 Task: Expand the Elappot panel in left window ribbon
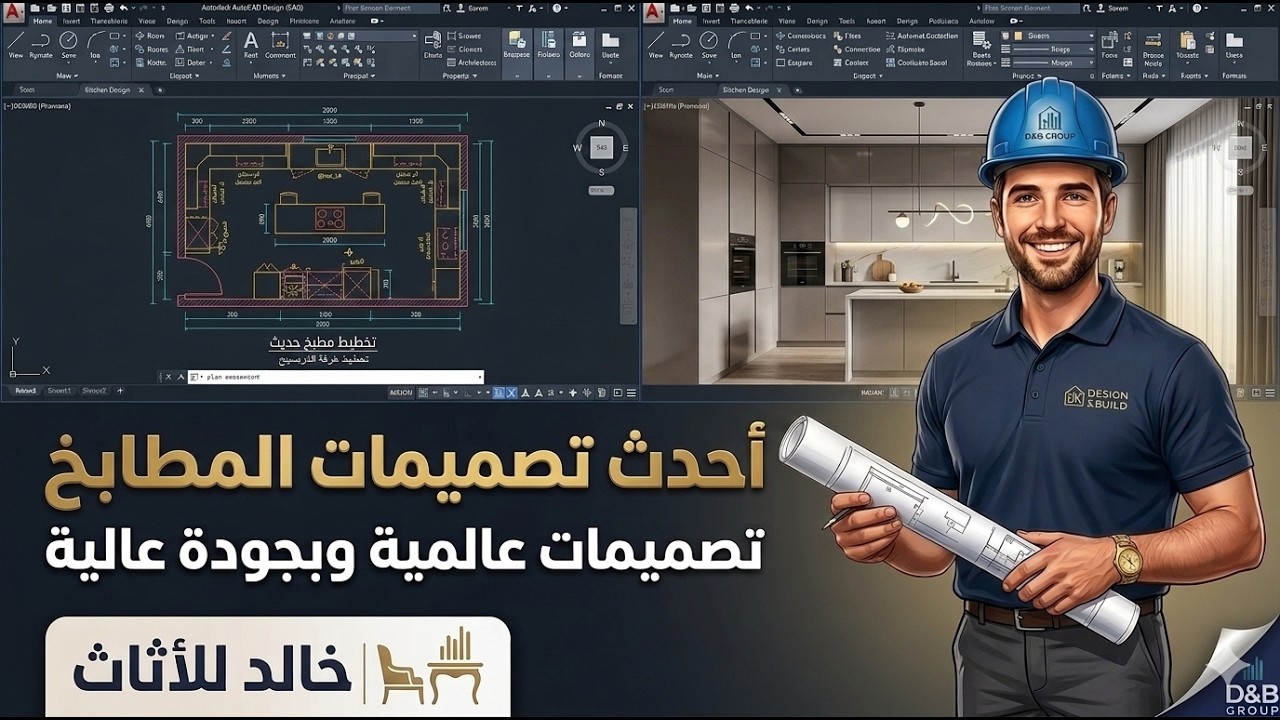pos(184,76)
